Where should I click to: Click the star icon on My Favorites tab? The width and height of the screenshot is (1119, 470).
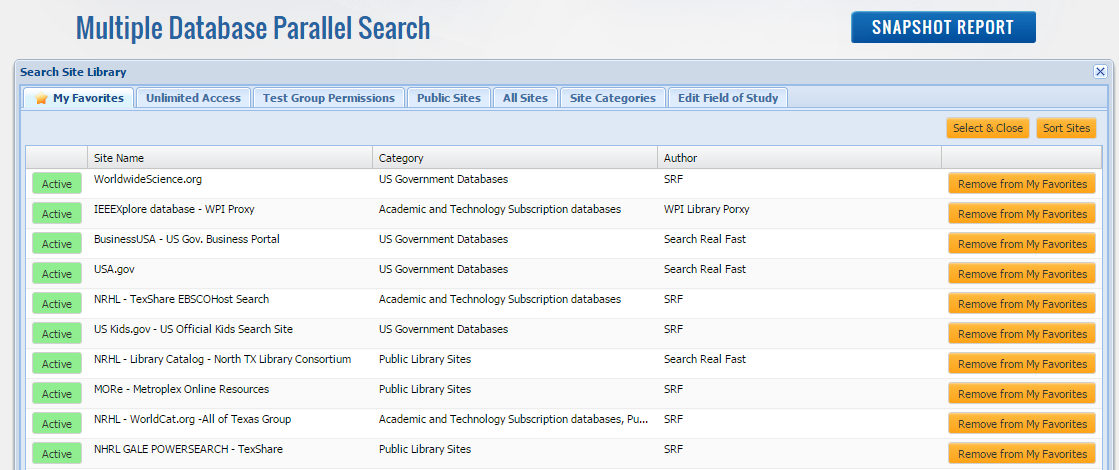(x=41, y=98)
